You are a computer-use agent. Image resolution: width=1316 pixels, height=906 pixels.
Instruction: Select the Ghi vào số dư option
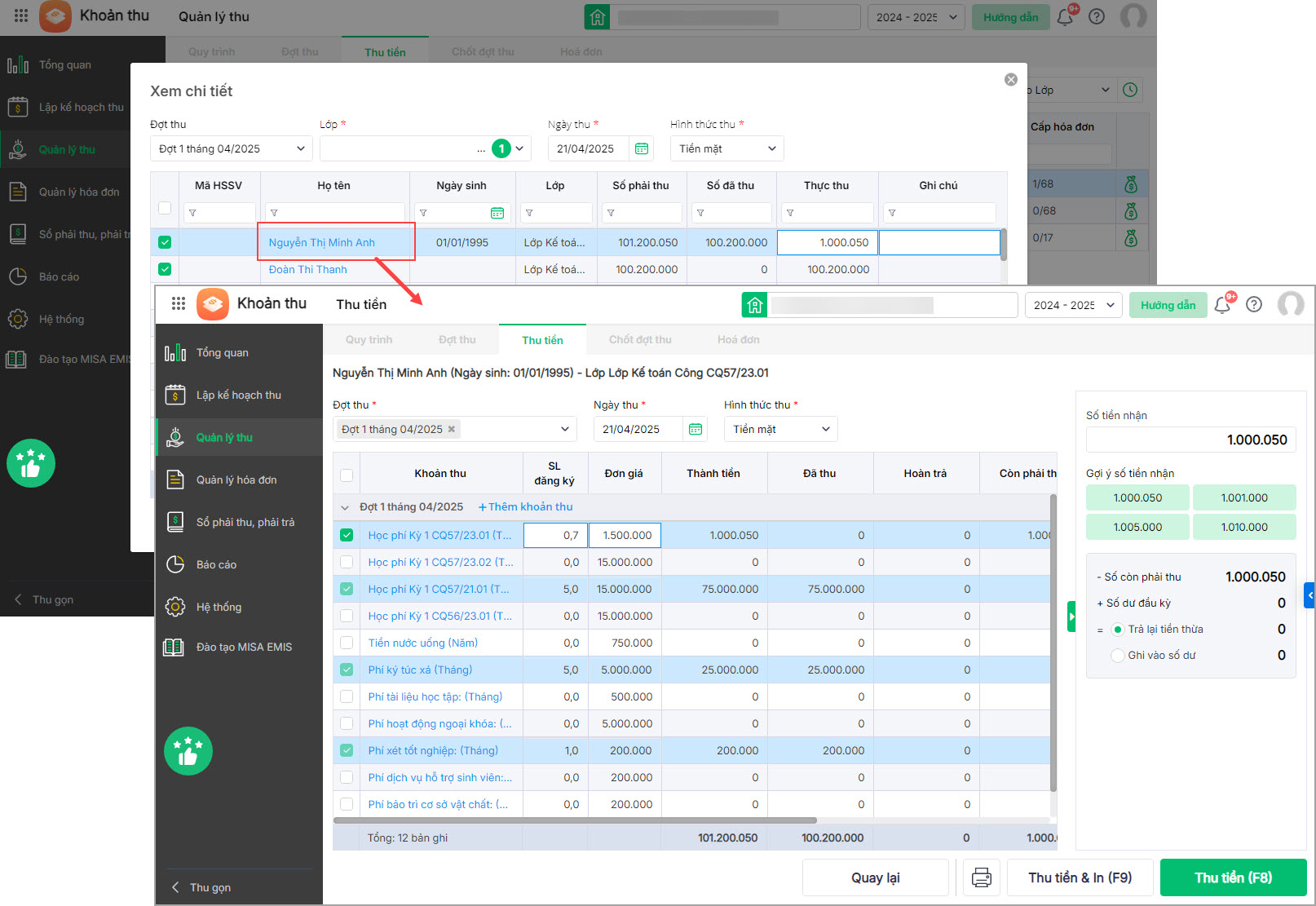1118,656
